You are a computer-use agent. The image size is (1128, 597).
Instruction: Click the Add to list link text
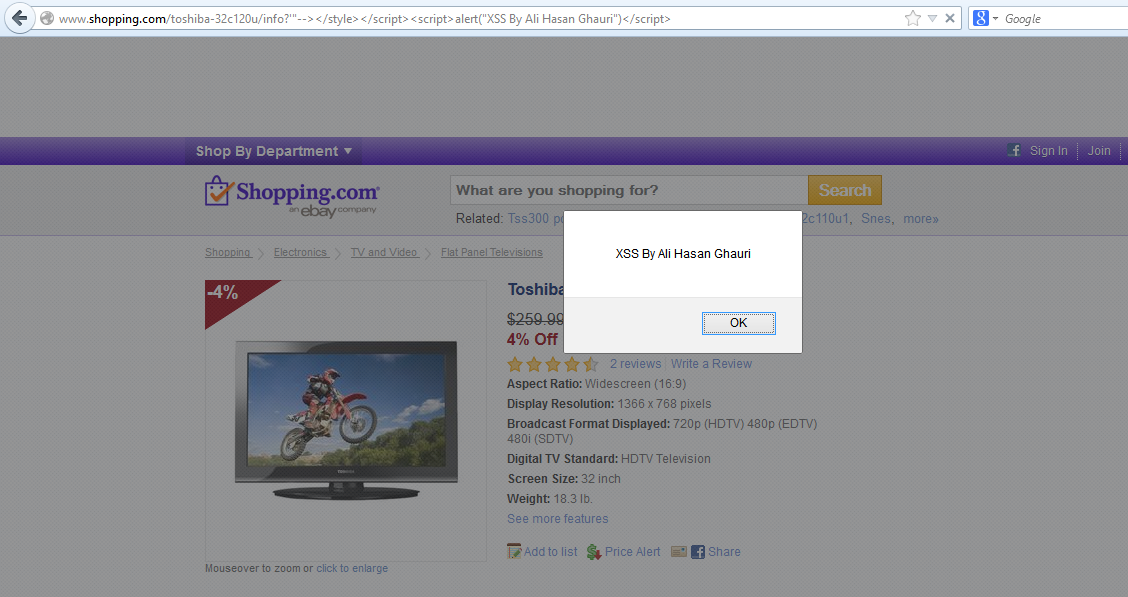pyautogui.click(x=550, y=552)
